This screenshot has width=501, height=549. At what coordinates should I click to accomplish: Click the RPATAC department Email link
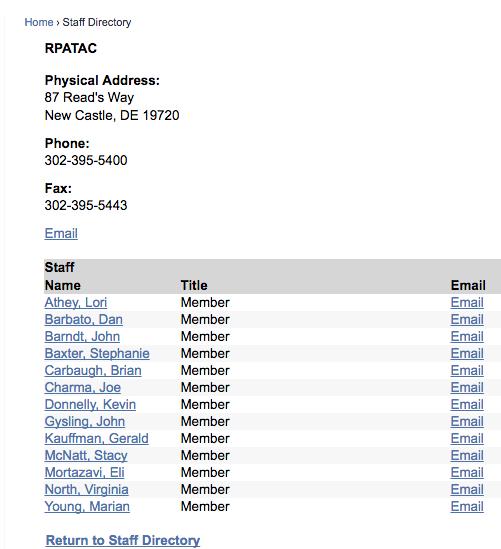[61, 234]
